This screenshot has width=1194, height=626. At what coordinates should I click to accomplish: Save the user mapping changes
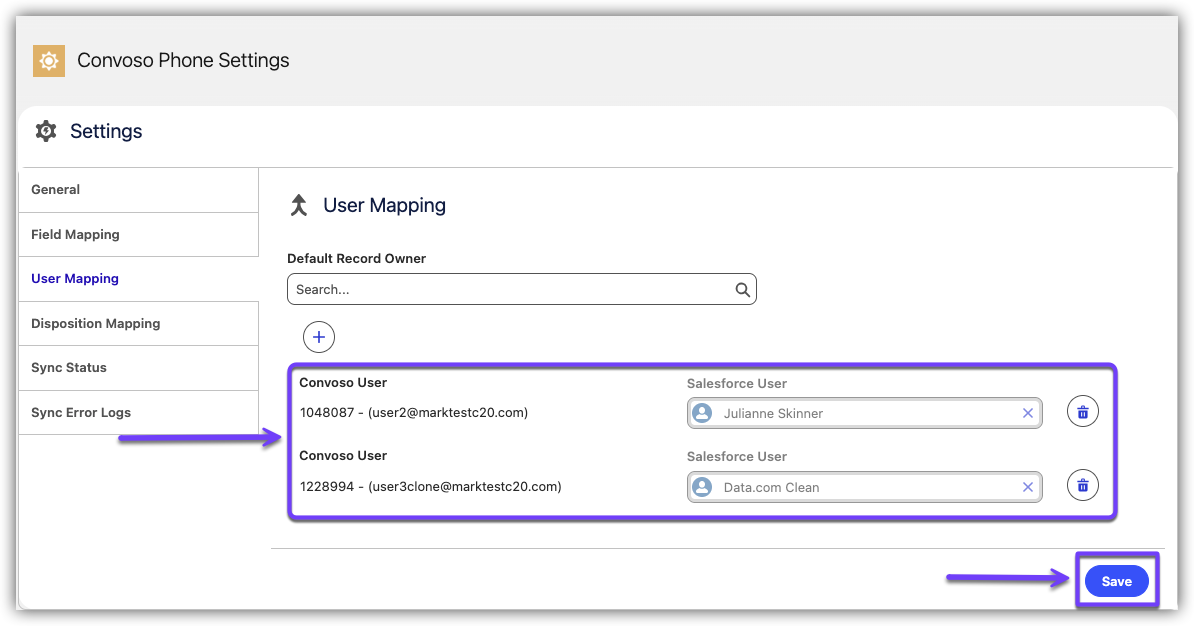[1116, 581]
